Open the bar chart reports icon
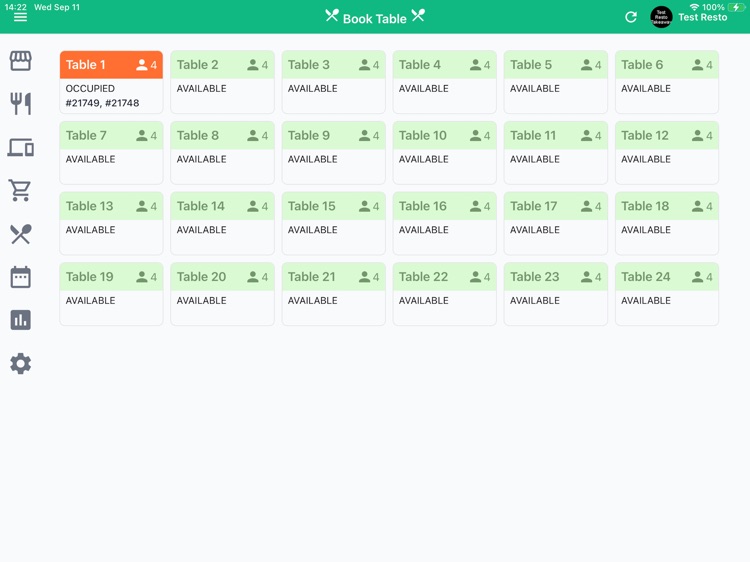The height and width of the screenshot is (562, 750). coord(21,320)
